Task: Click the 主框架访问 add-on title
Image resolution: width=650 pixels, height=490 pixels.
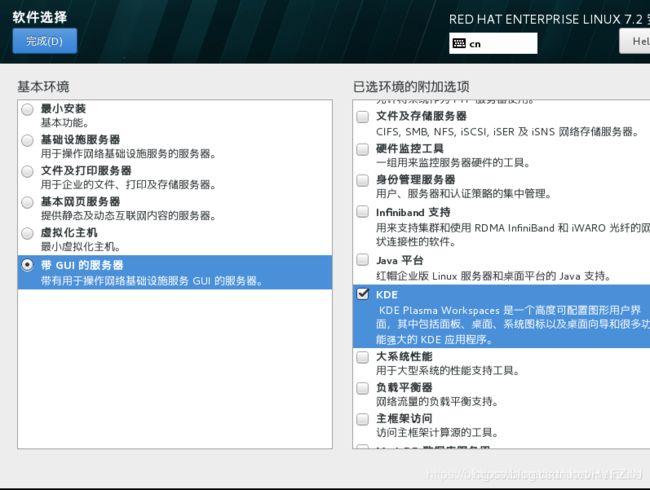Action: 404,419
